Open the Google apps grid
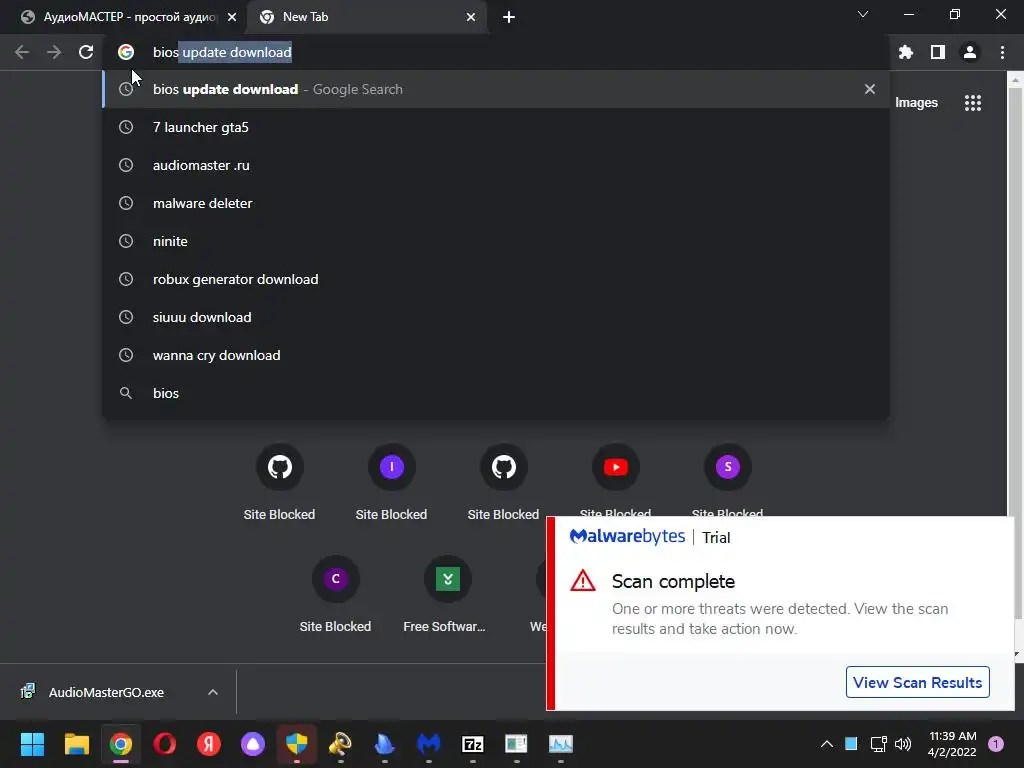Screen dimensions: 1024x768 point(973,103)
